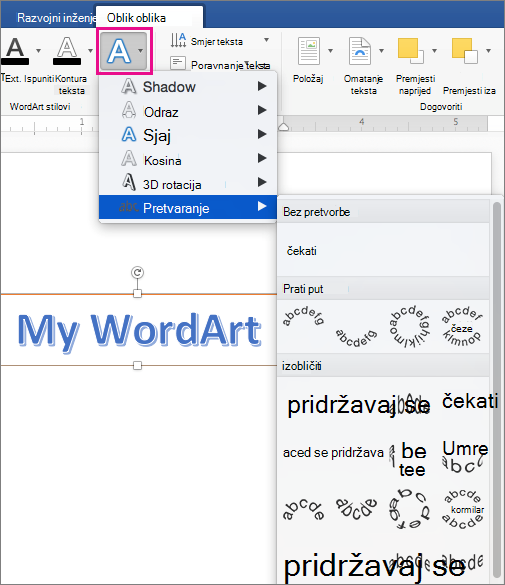Click the Premjesti iza send backward icon
505x585 pixels.
(464, 51)
